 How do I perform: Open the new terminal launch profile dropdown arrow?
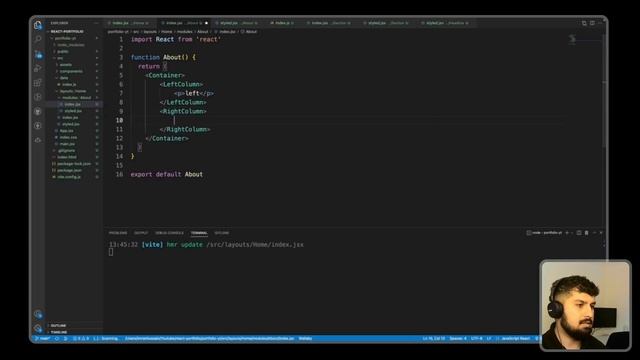click(x=572, y=233)
